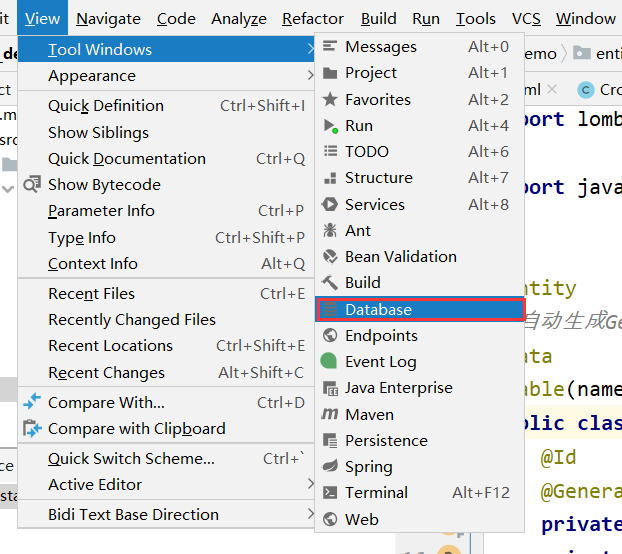622x554 pixels.
Task: Click the Build hammer icon
Action: pos(330,283)
